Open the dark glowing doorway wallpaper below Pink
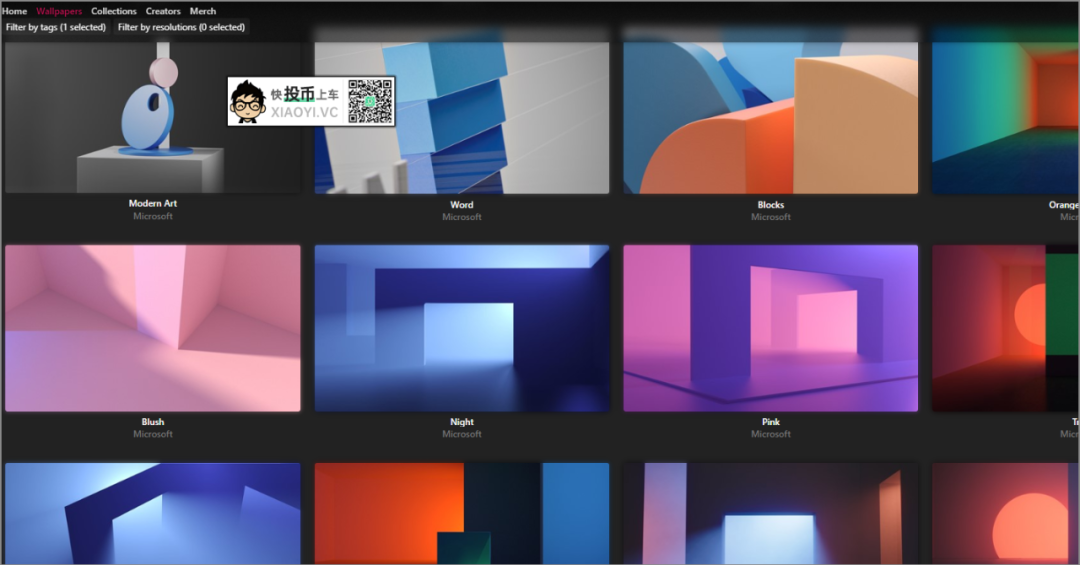Image resolution: width=1080 pixels, height=565 pixels. 770,513
